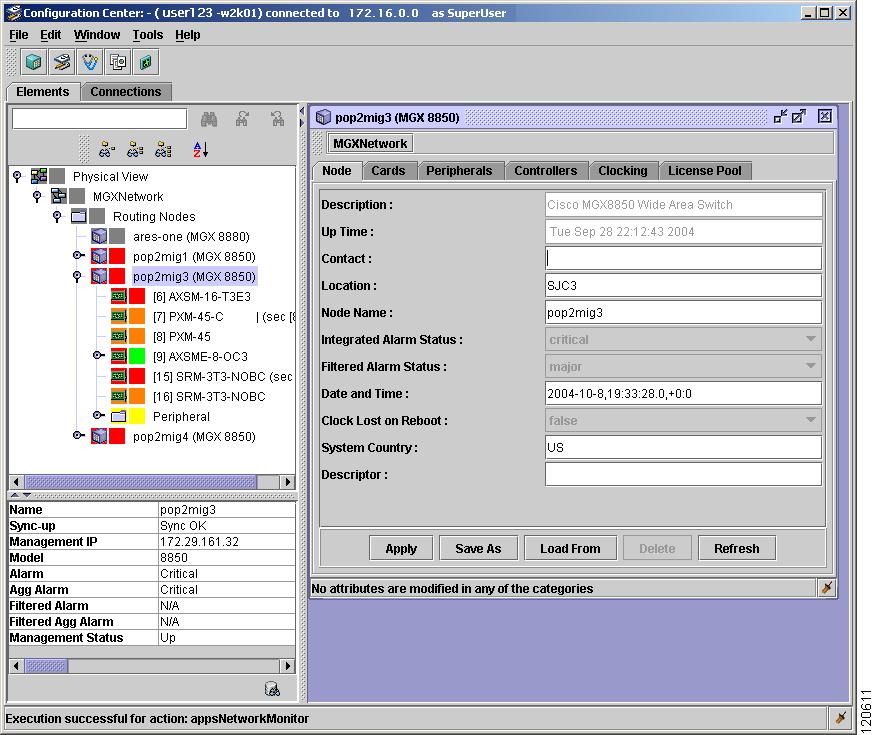Click the Apply button
Screen dimensions: 874x735
(x=401, y=548)
